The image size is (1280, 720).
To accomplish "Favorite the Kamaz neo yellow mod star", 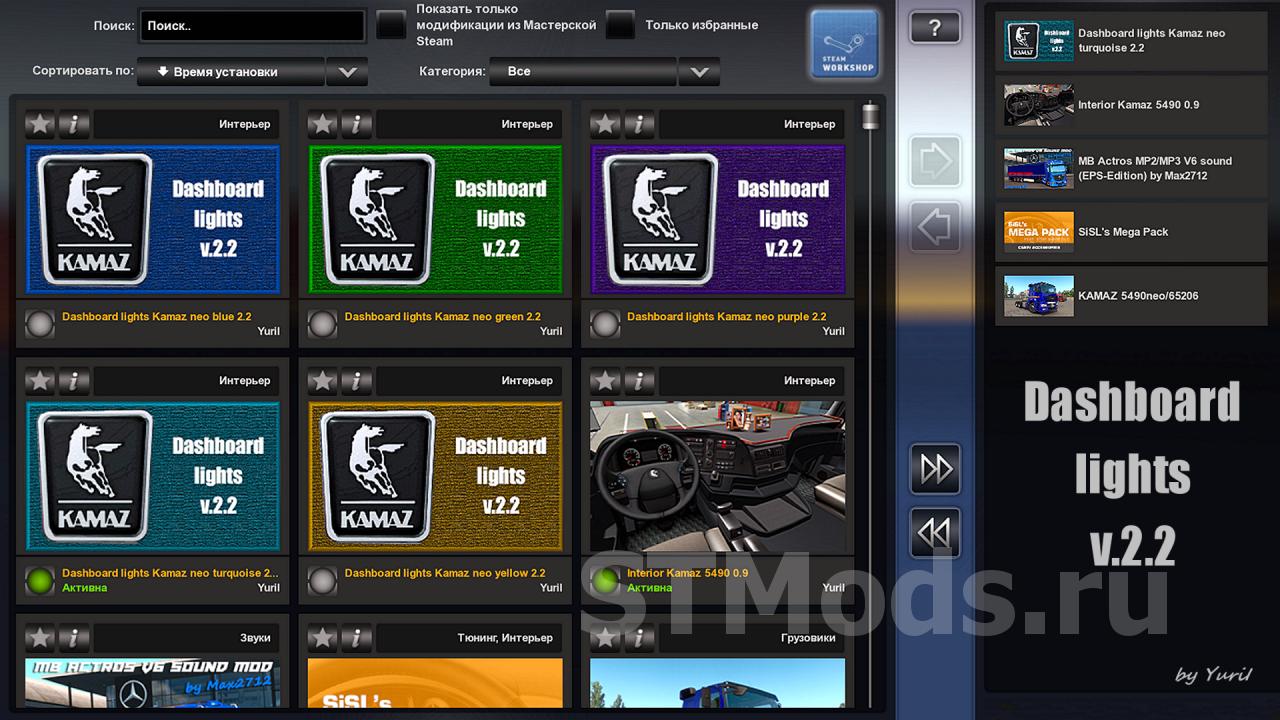I will pyautogui.click(x=322, y=381).
